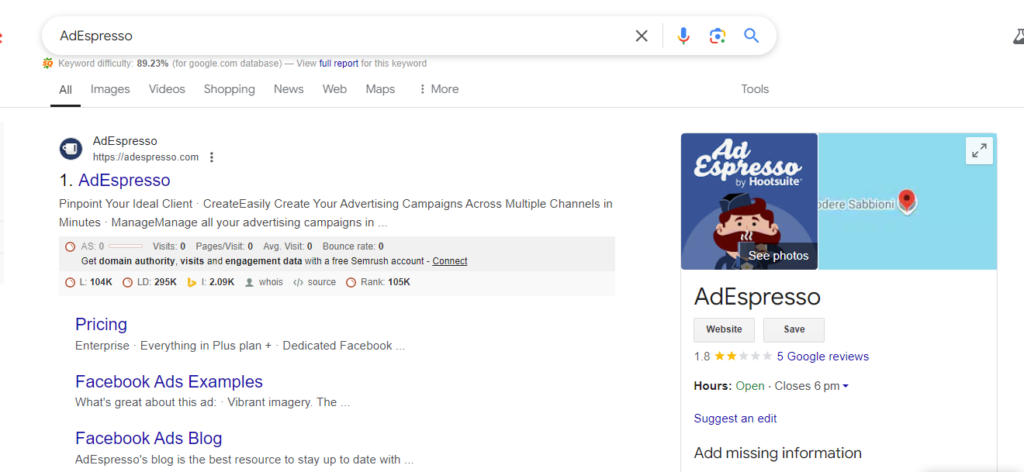The width and height of the screenshot is (1024, 472).
Task: Open the 5 Google reviews link
Action: pyautogui.click(x=823, y=356)
